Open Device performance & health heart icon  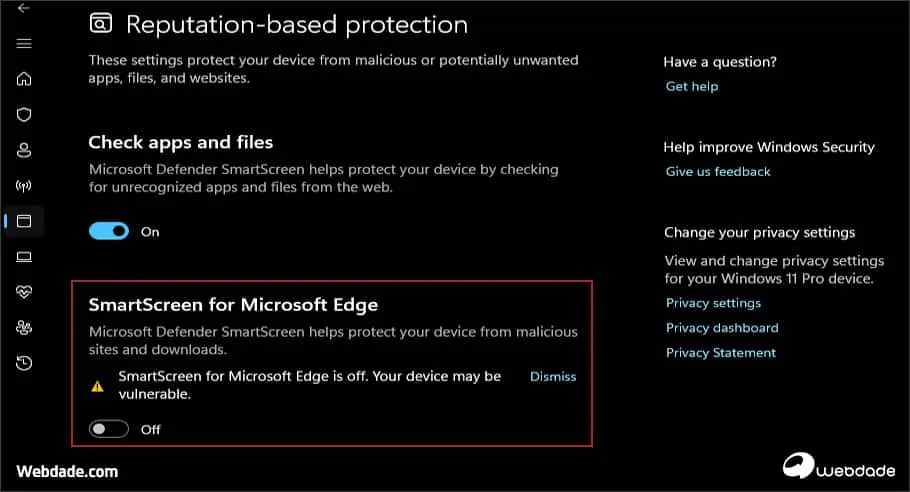pos(24,292)
